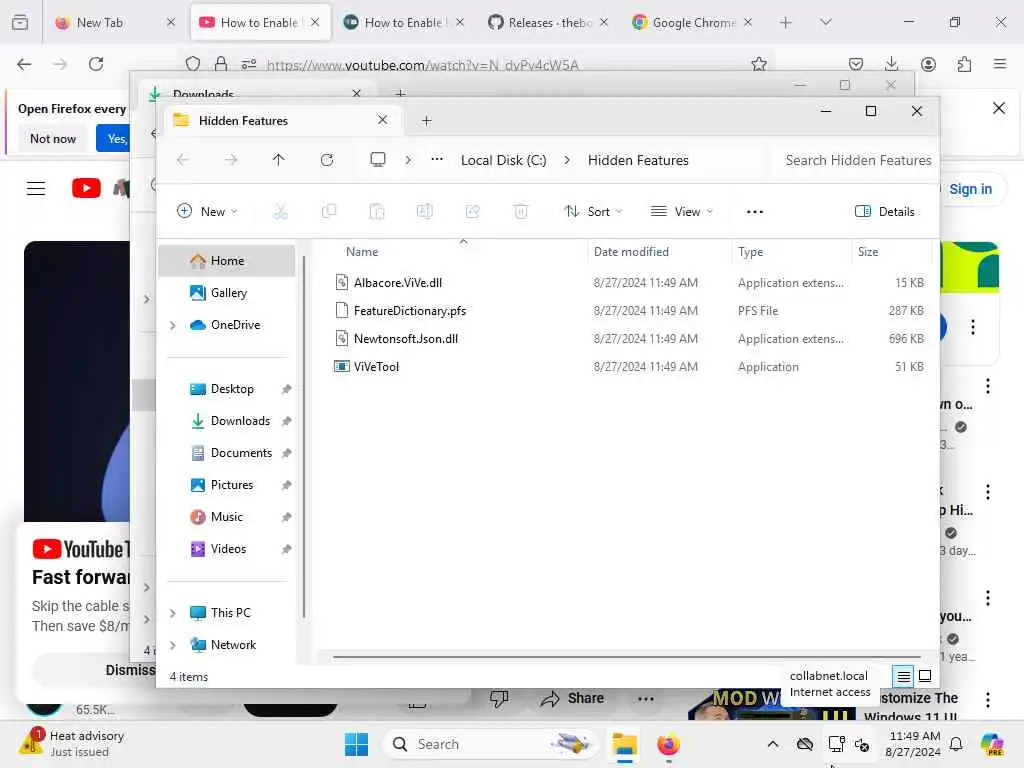The image size is (1024, 768).
Task: Open the View dropdown menu
Action: [x=682, y=212]
